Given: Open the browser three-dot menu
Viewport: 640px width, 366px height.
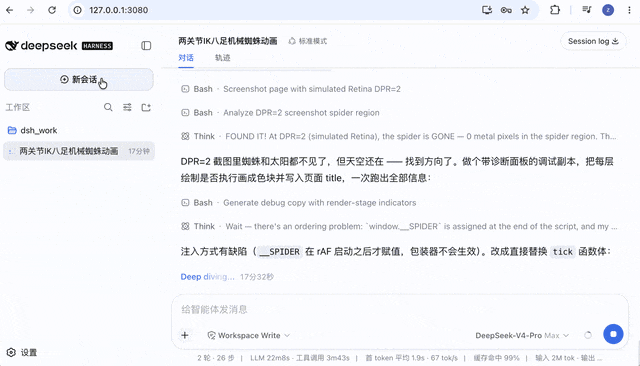Looking at the screenshot, I should point(629,10).
